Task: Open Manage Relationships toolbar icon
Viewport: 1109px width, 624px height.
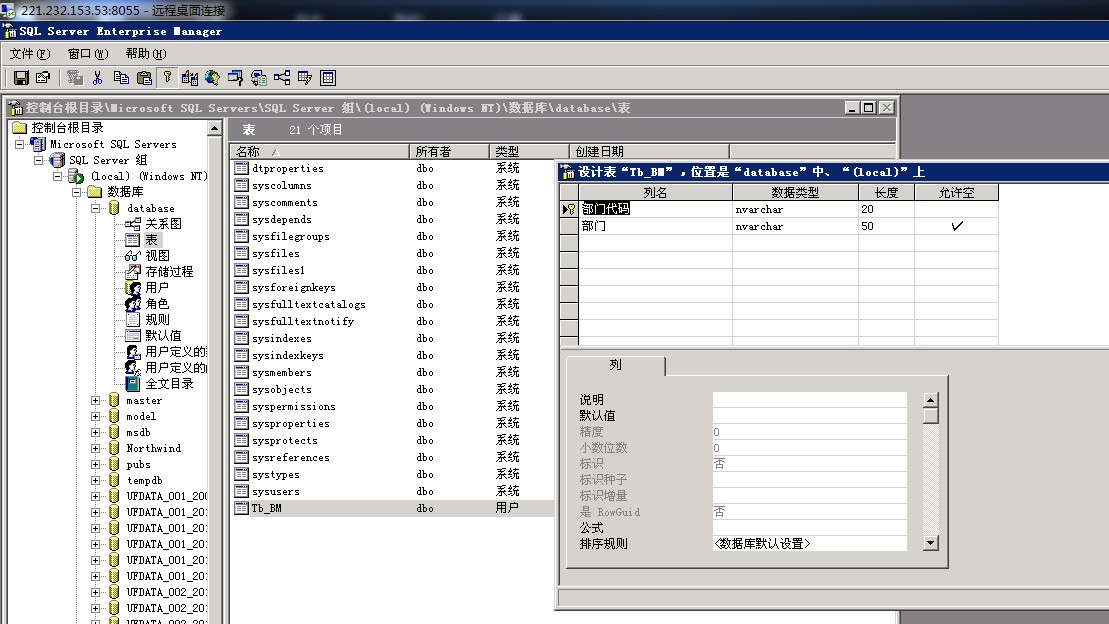Action: [x=282, y=78]
